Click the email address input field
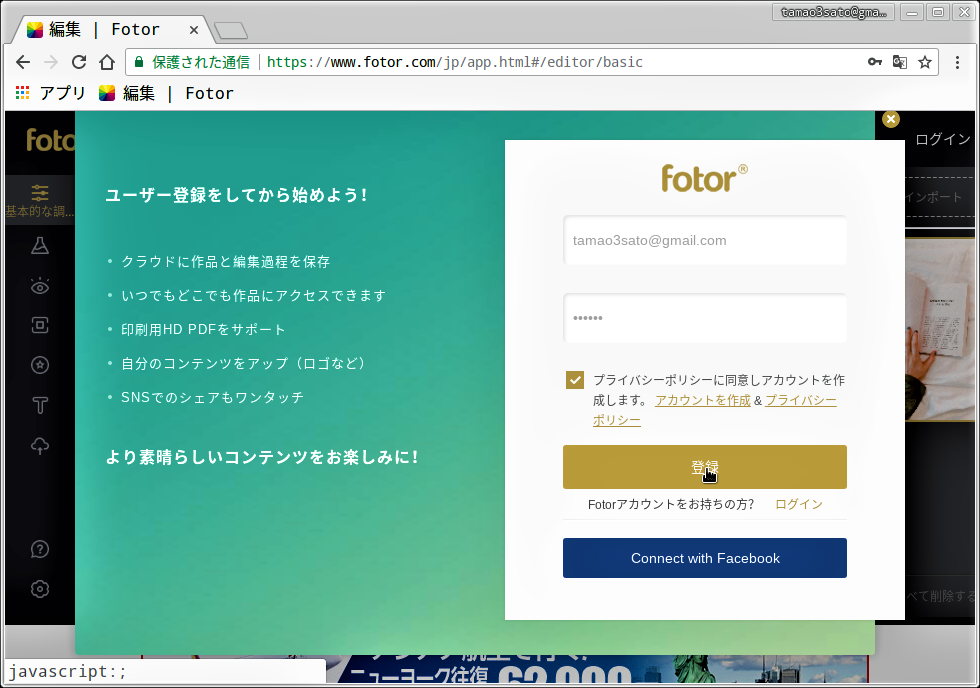 click(705, 241)
